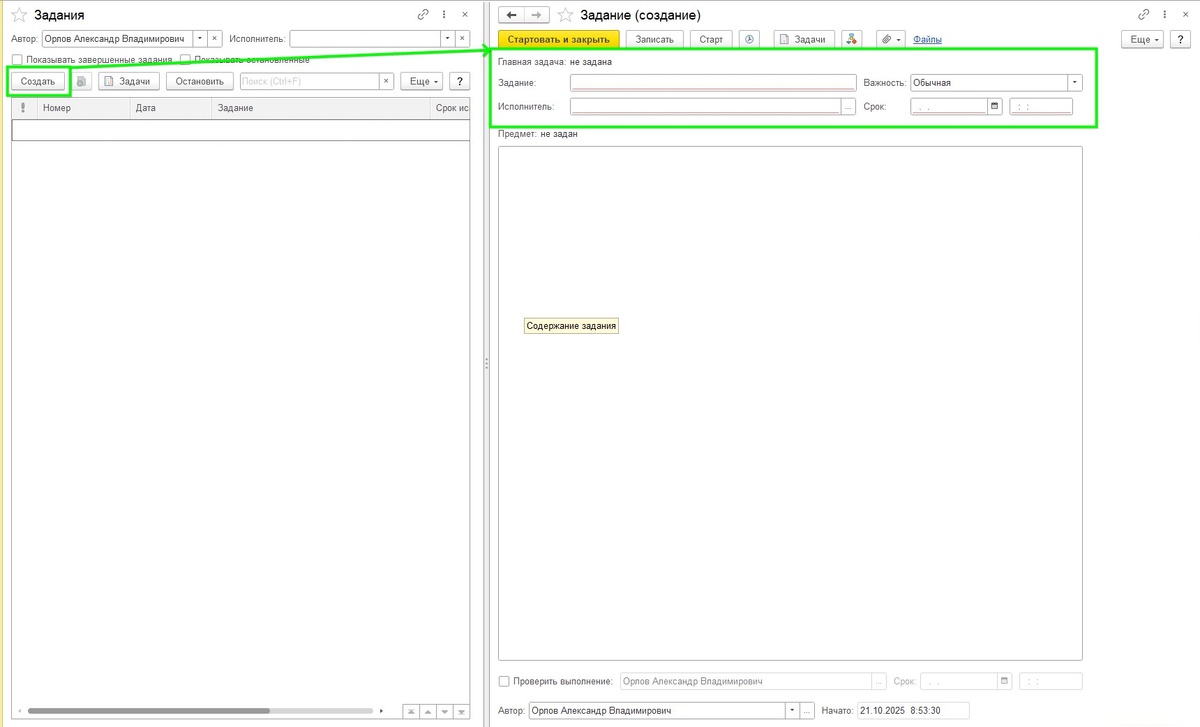
Task: Expand the bottom Автор dropdown arrow
Action: coord(793,710)
